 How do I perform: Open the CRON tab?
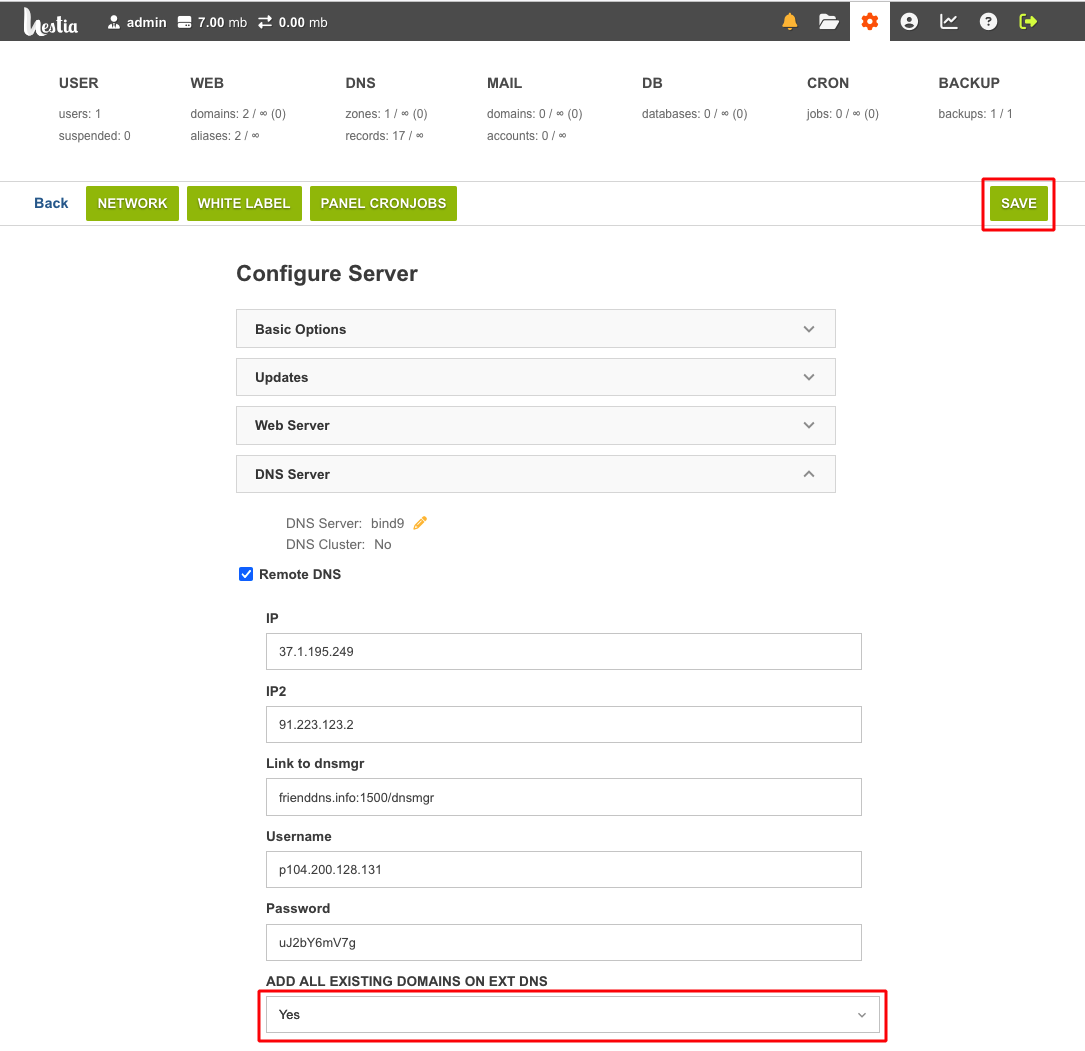coord(828,83)
